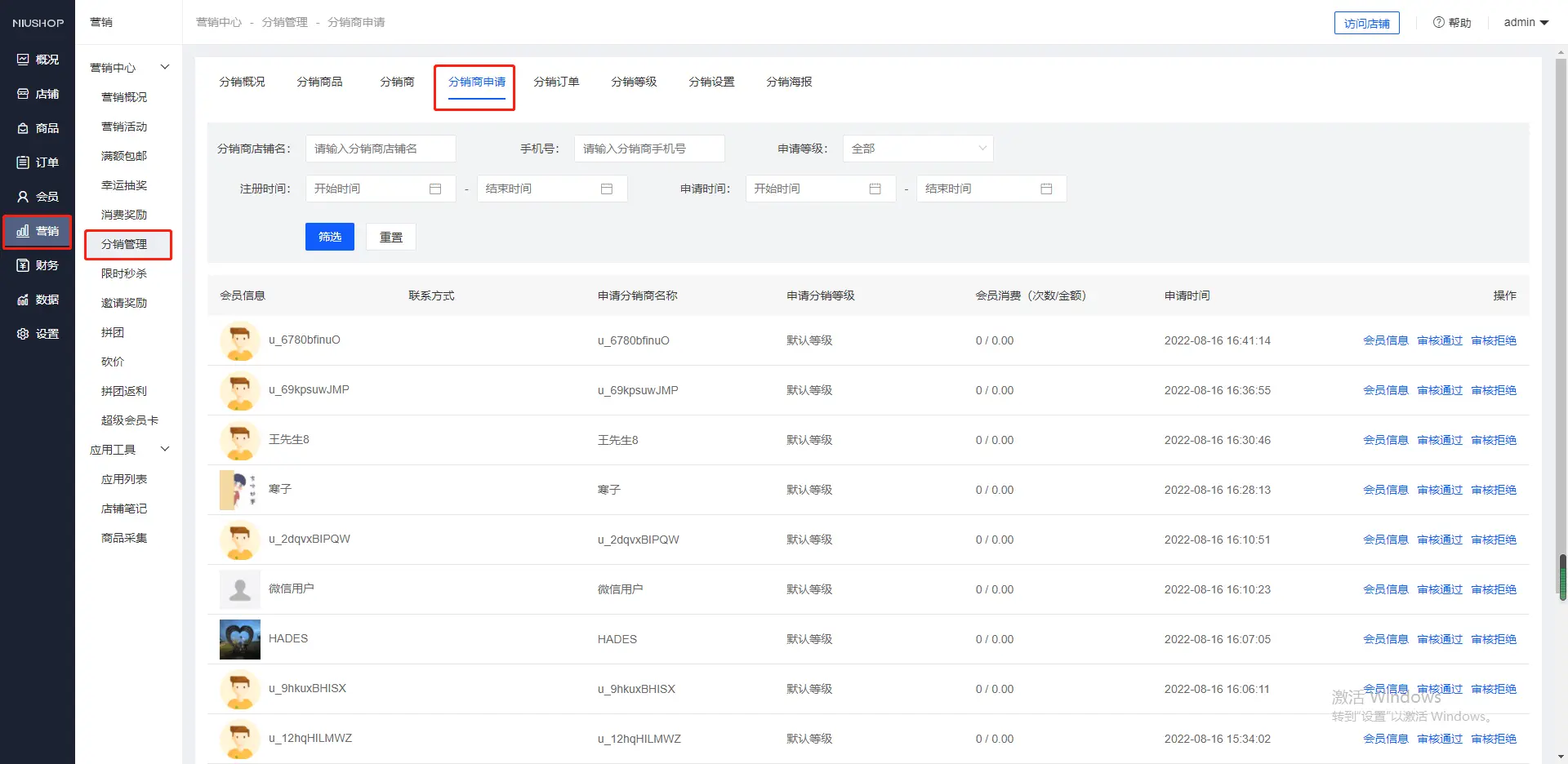Open the 财务 finance sidebar icon
The width and height of the screenshot is (1568, 764).
click(23, 265)
